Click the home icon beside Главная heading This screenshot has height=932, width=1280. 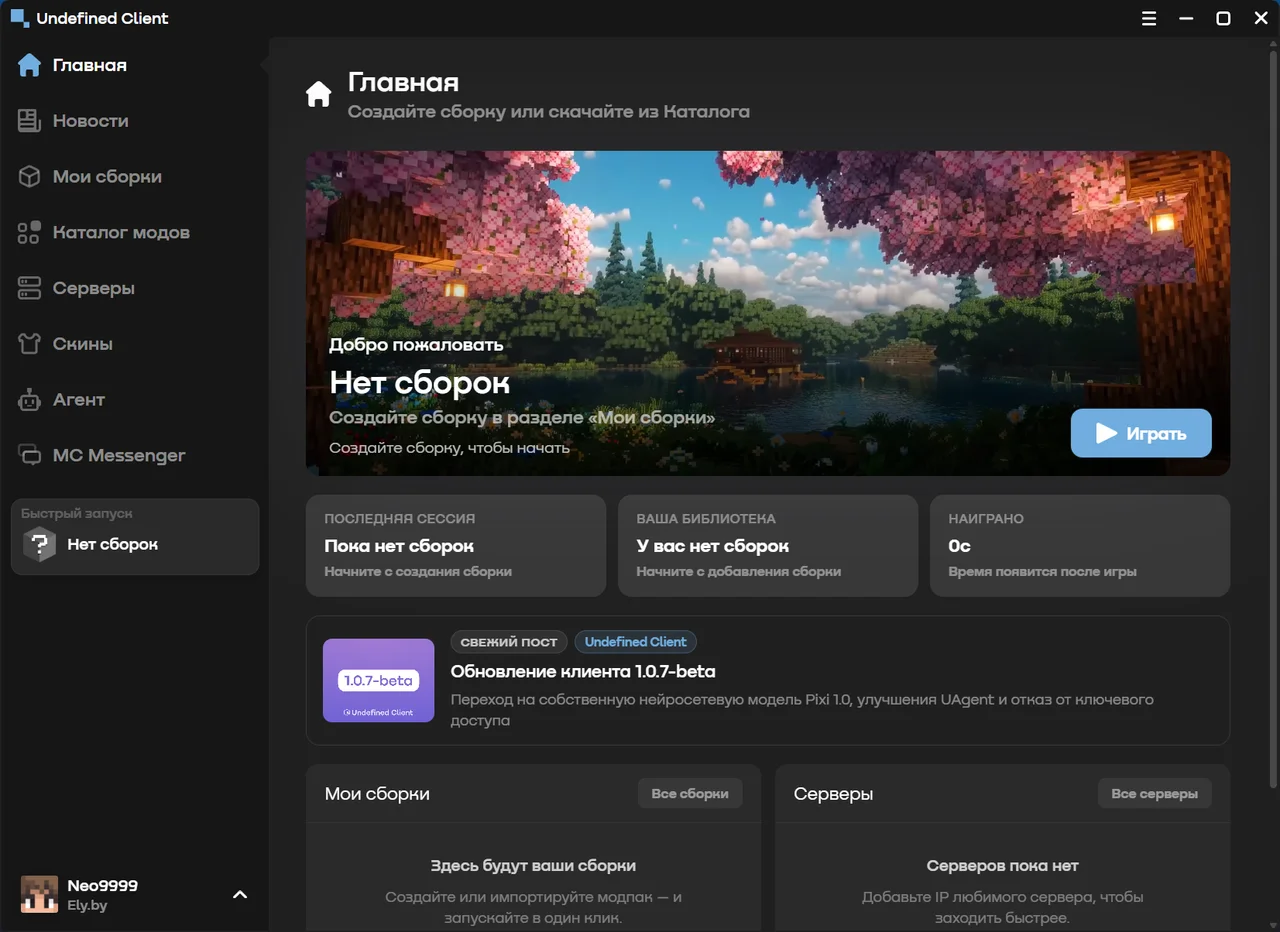tap(318, 95)
